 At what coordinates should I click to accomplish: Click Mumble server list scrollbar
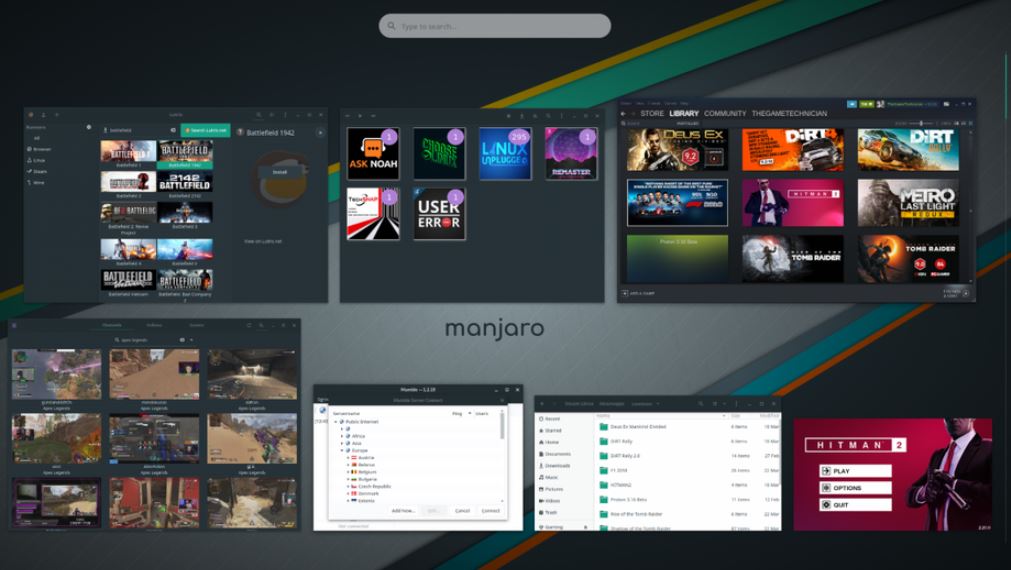tap(502, 427)
